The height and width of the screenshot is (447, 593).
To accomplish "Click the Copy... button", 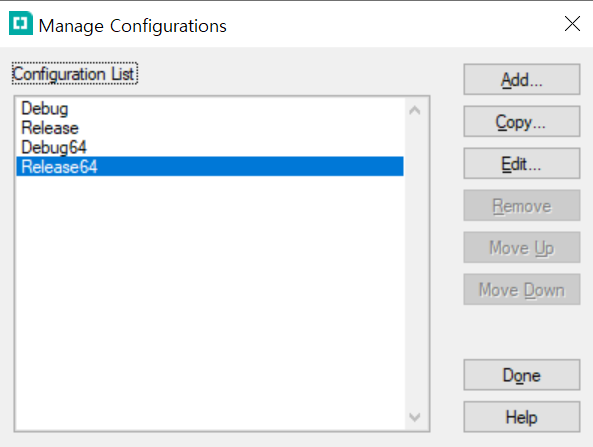I will pyautogui.click(x=522, y=121).
